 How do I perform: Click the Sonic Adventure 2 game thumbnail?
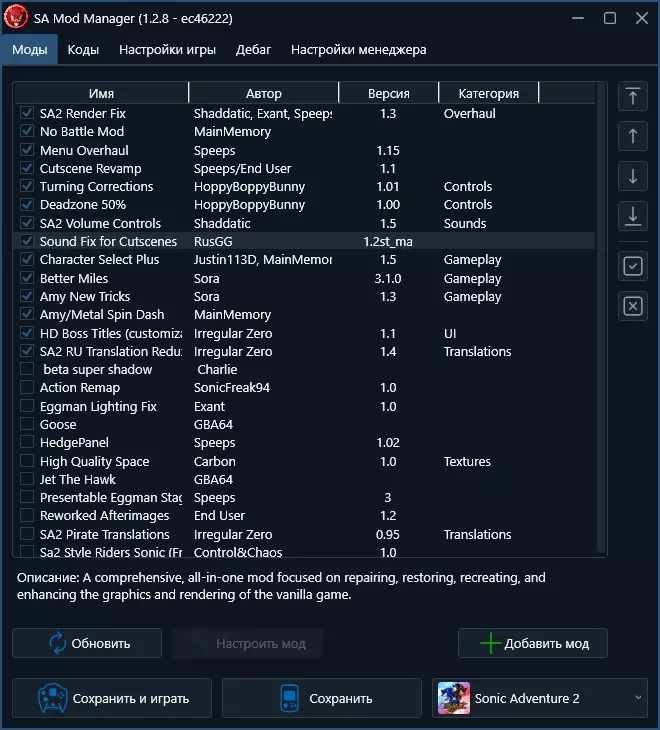[x=453, y=698]
